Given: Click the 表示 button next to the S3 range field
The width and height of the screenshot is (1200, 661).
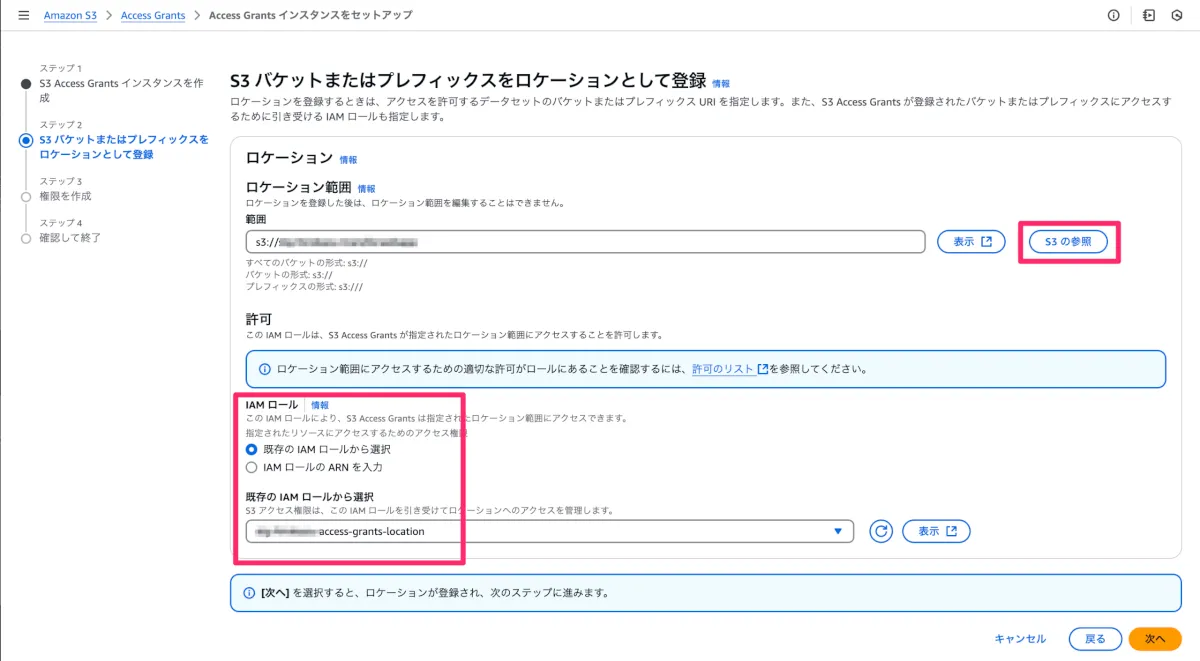Looking at the screenshot, I should click(971, 241).
